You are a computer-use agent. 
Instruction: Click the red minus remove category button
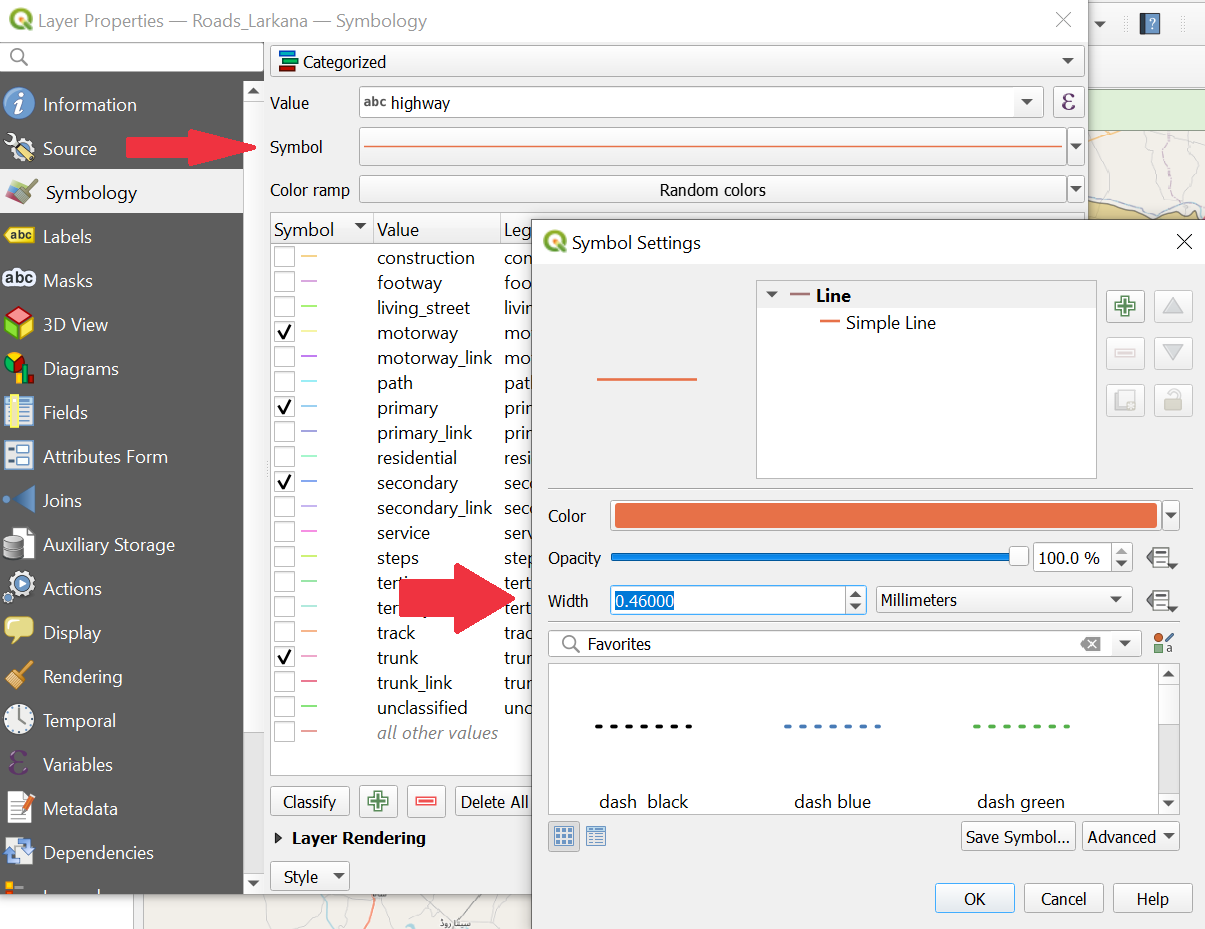click(x=426, y=801)
